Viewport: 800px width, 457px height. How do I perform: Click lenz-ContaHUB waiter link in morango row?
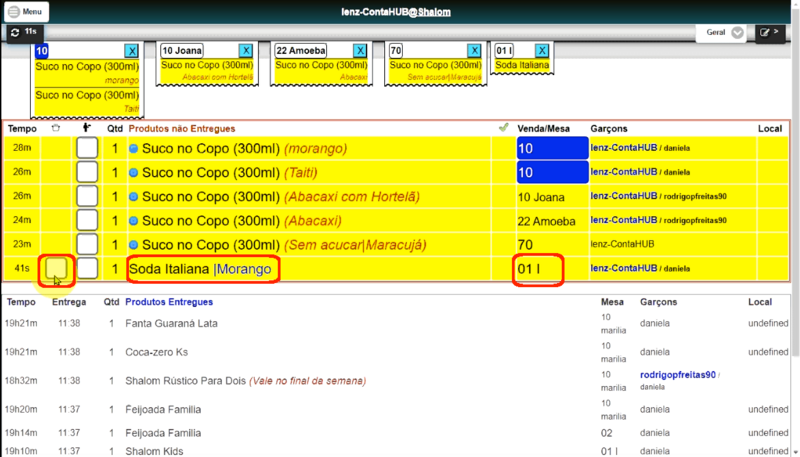point(623,148)
